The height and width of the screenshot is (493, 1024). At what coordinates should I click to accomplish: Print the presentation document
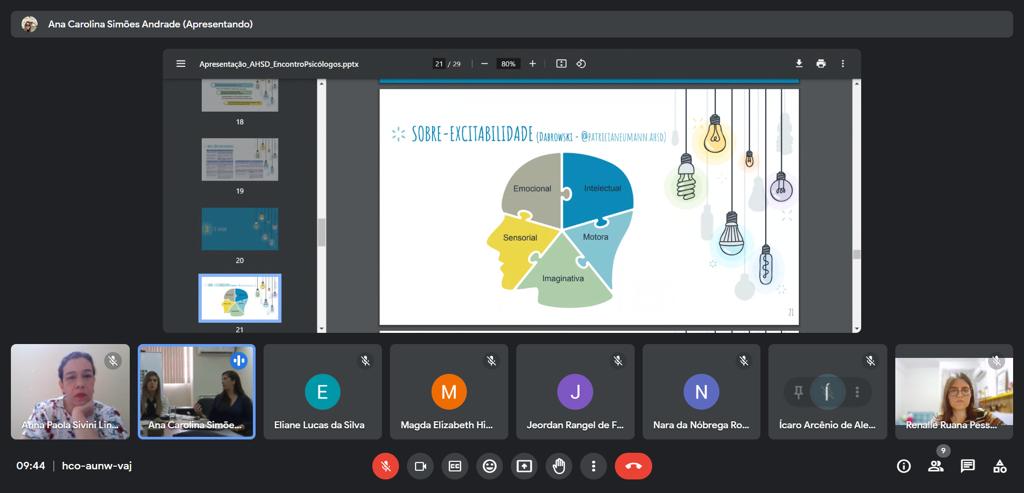821,64
